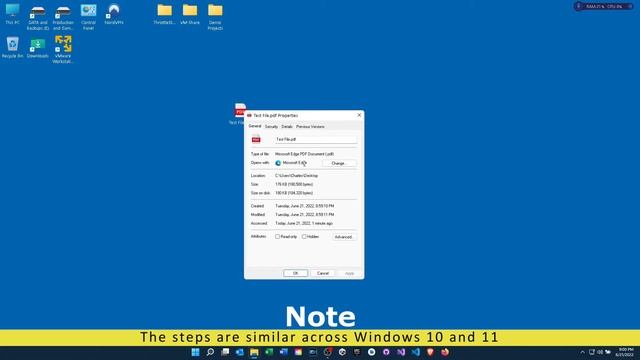Launch Visual Studio Code from the taskbar
This screenshot has height=360, width=640.
(x=416, y=352)
